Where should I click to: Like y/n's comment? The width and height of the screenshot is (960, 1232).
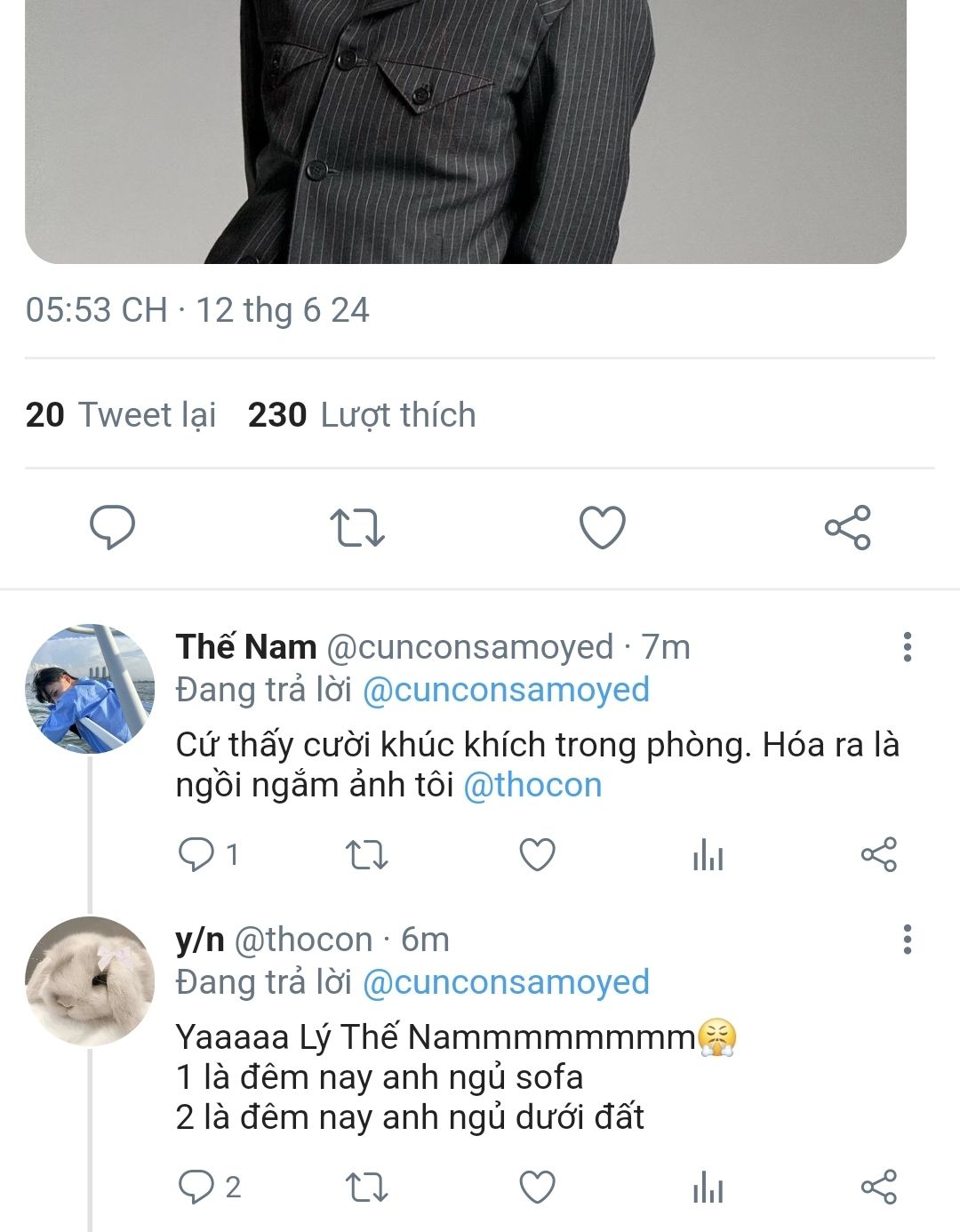pos(537,1187)
